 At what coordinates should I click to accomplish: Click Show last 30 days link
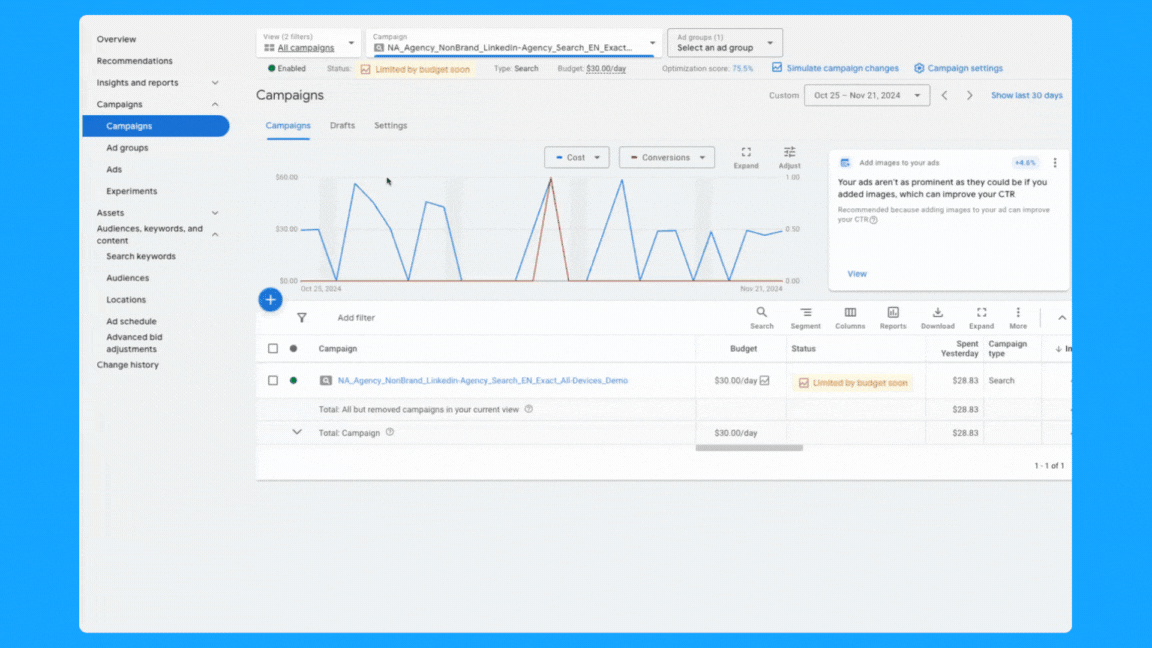(1026, 96)
